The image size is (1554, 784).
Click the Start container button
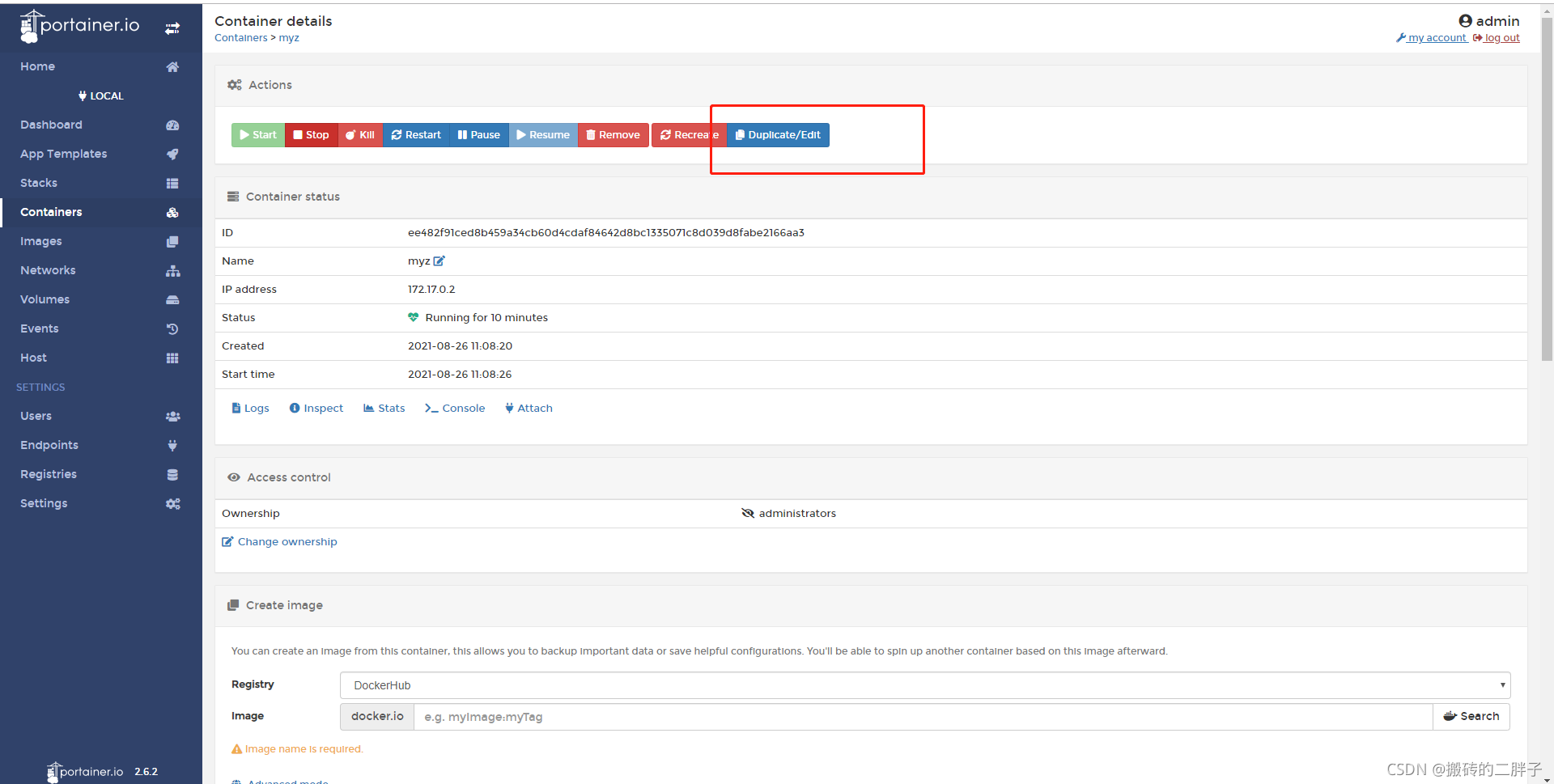(258, 135)
